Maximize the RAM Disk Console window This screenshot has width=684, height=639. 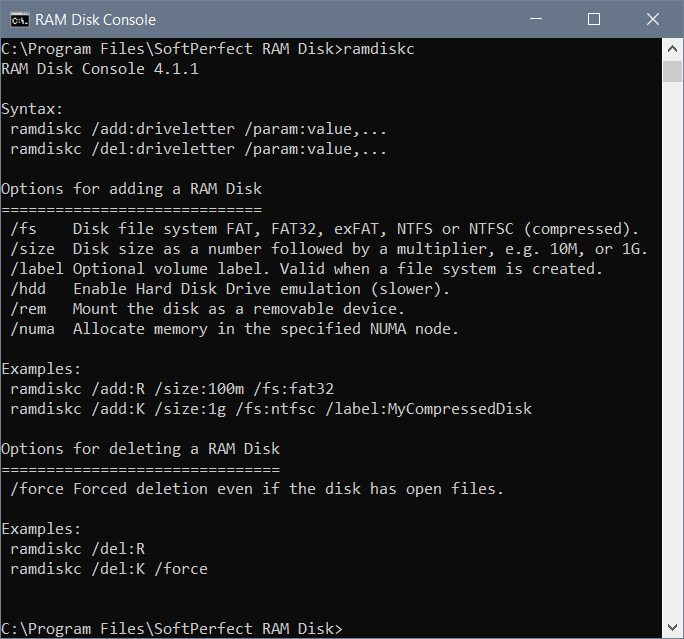(x=594, y=19)
